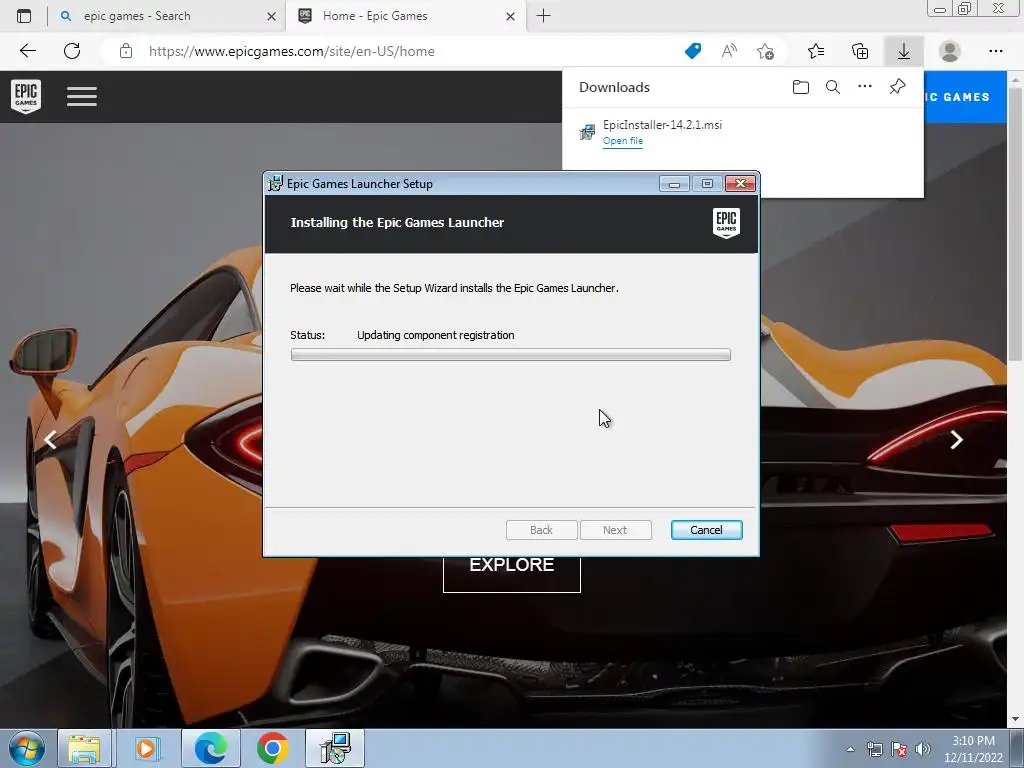Open tab actions menu icon
Viewport: 1024px width, 768px height.
pos(24,16)
